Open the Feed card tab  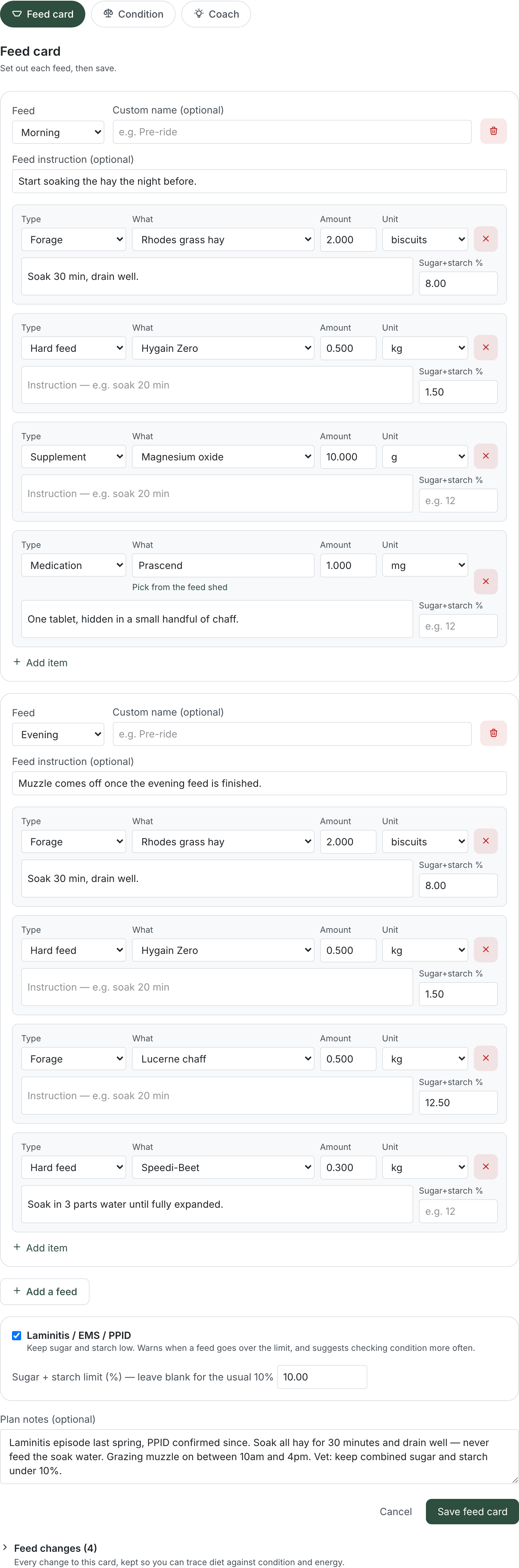[43, 14]
